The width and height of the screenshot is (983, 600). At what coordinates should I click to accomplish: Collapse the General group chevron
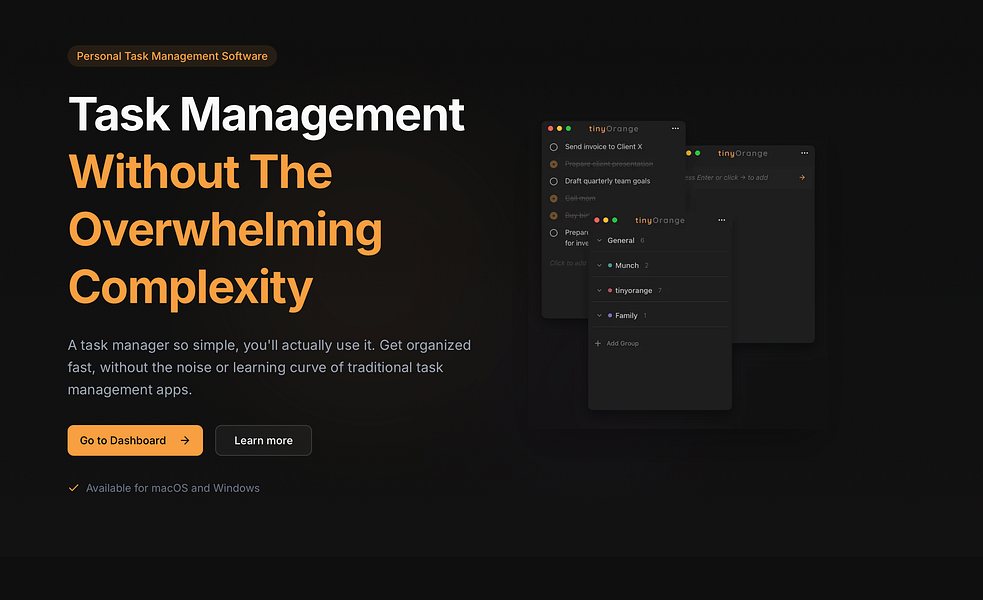coord(599,240)
